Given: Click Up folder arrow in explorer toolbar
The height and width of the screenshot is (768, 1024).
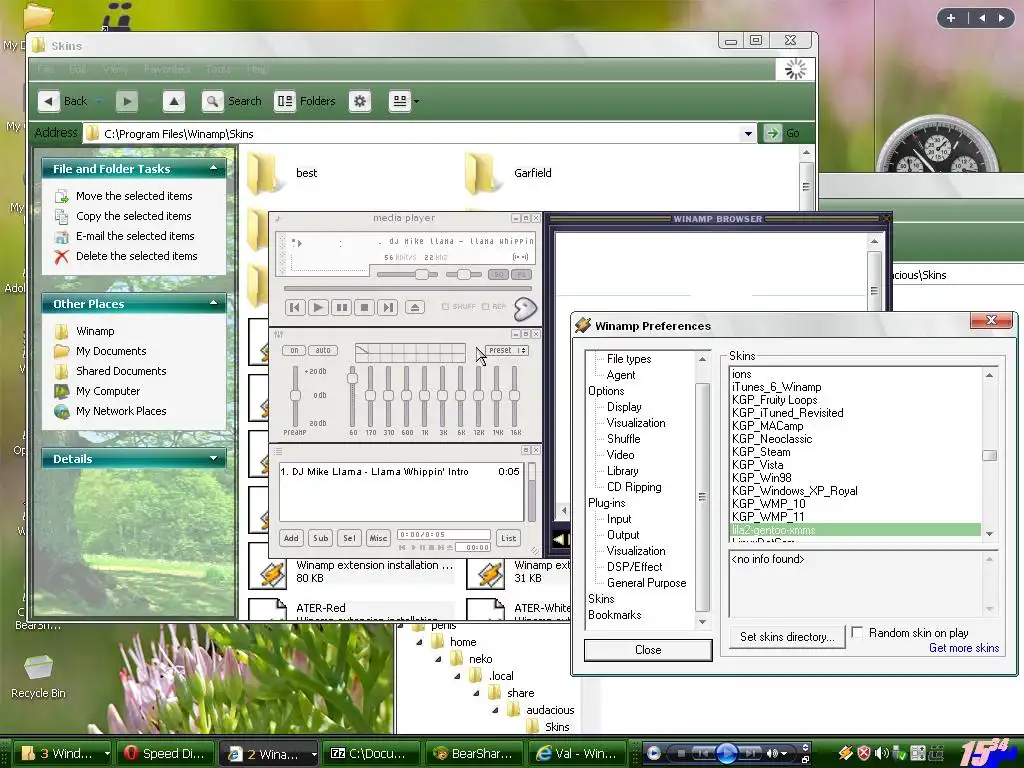Looking at the screenshot, I should pyautogui.click(x=174, y=101).
